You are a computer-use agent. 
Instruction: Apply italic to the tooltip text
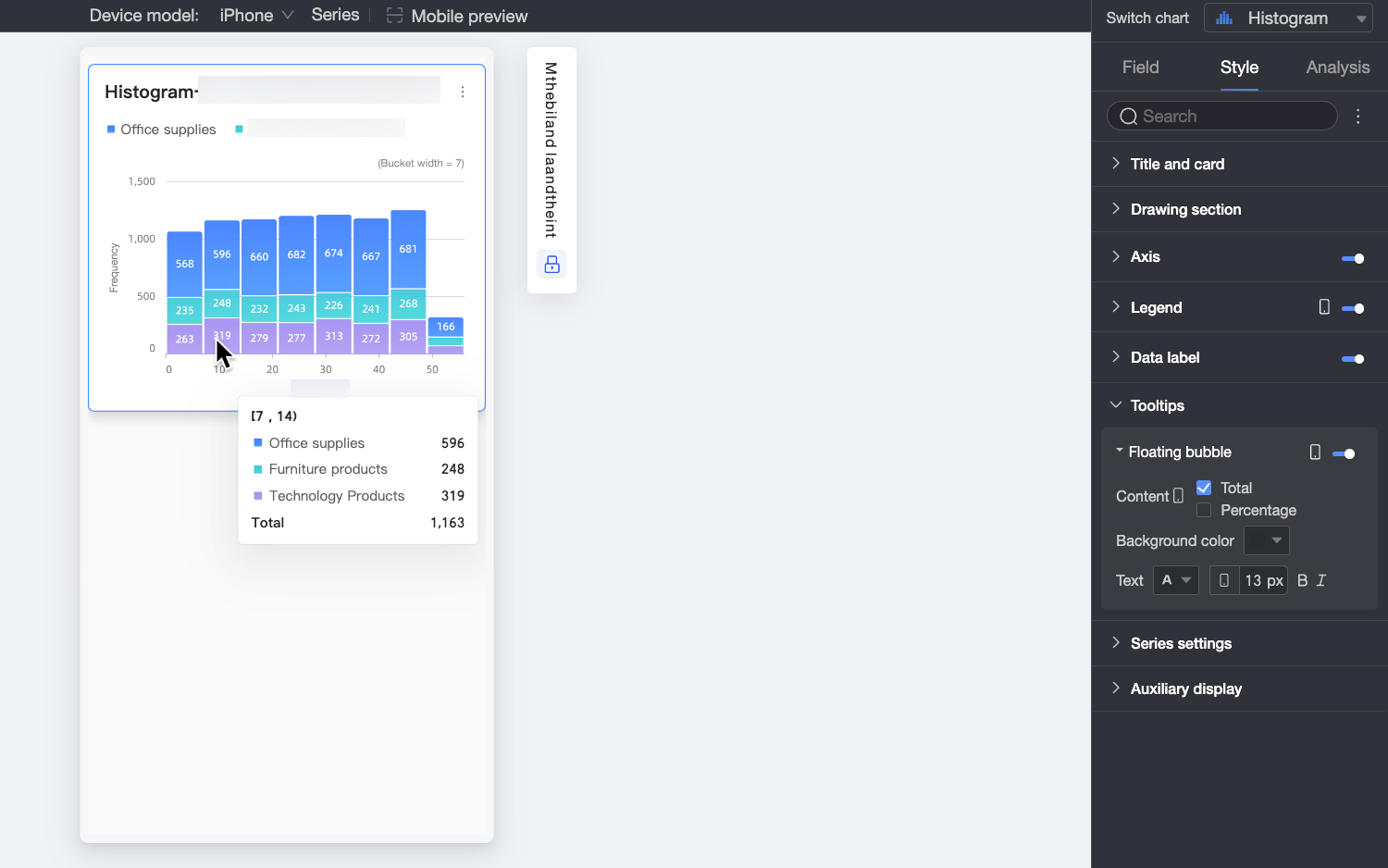1321,580
